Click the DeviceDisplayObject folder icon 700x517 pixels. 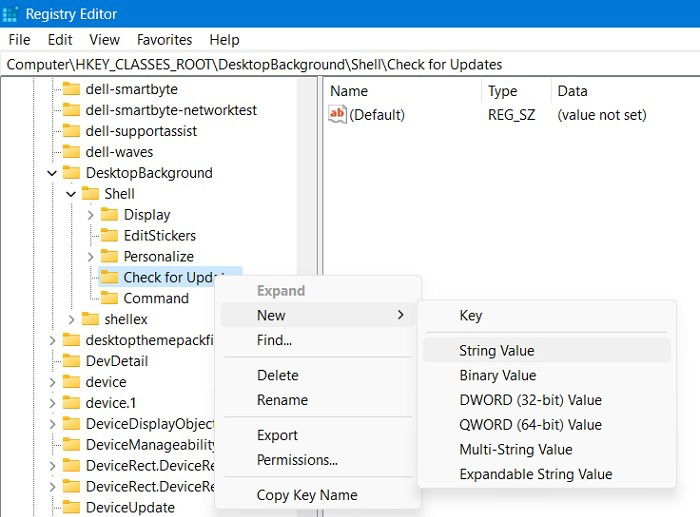[x=71, y=424]
